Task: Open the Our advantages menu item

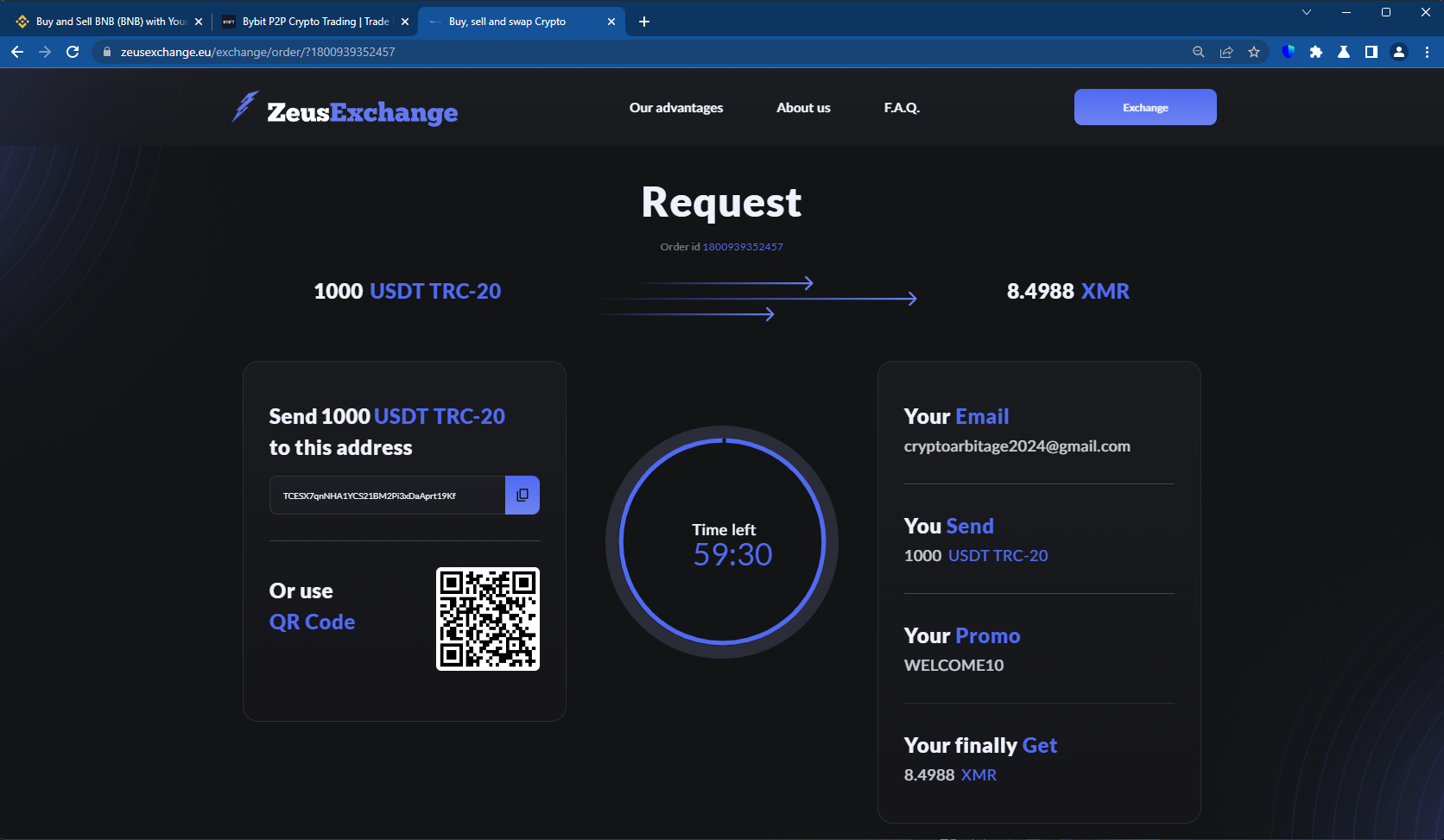Action: coord(676,107)
